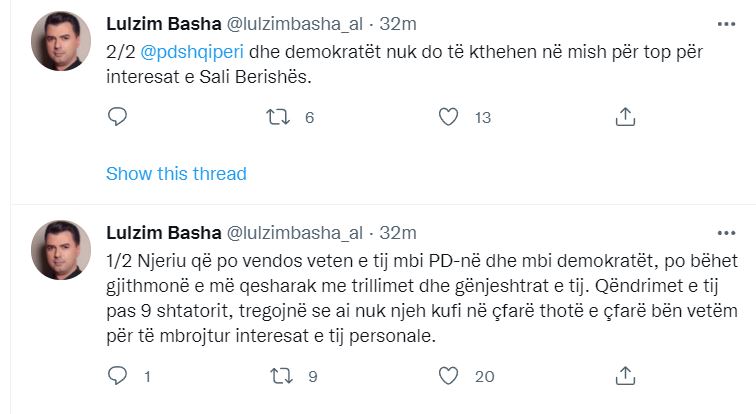Share the 2/2 tweet
The width and height of the screenshot is (756, 414).
(x=625, y=117)
